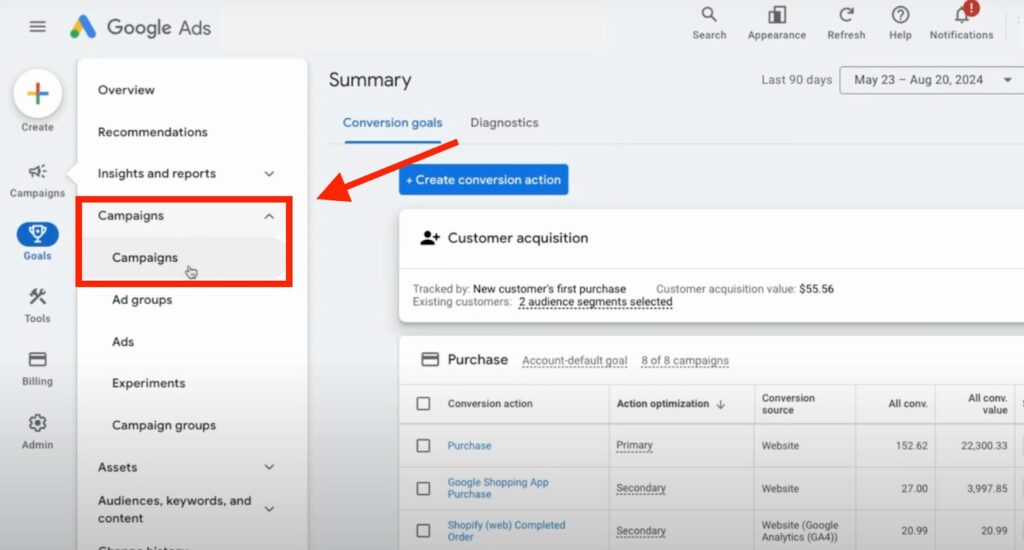Click the Create plus button

(37, 93)
